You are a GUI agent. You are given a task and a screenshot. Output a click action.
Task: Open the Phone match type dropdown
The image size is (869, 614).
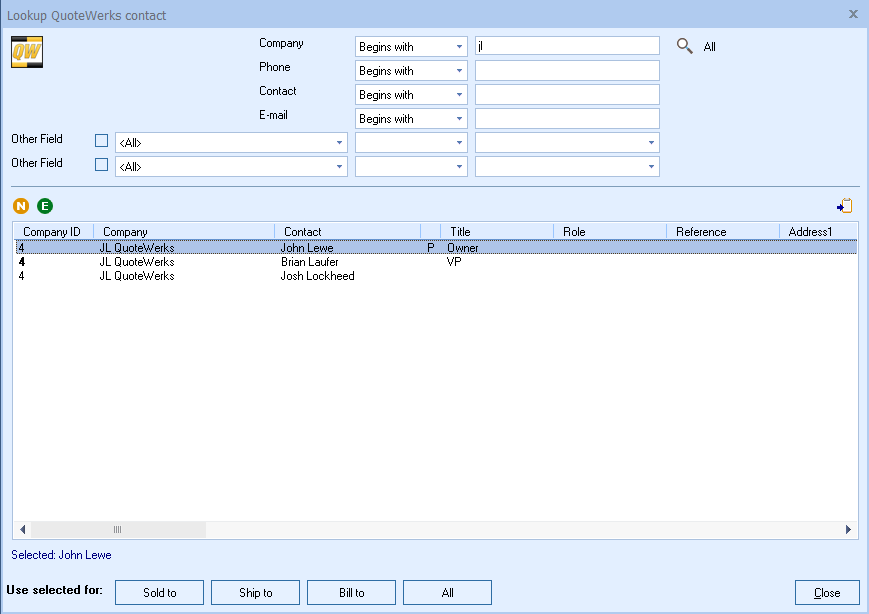[411, 70]
